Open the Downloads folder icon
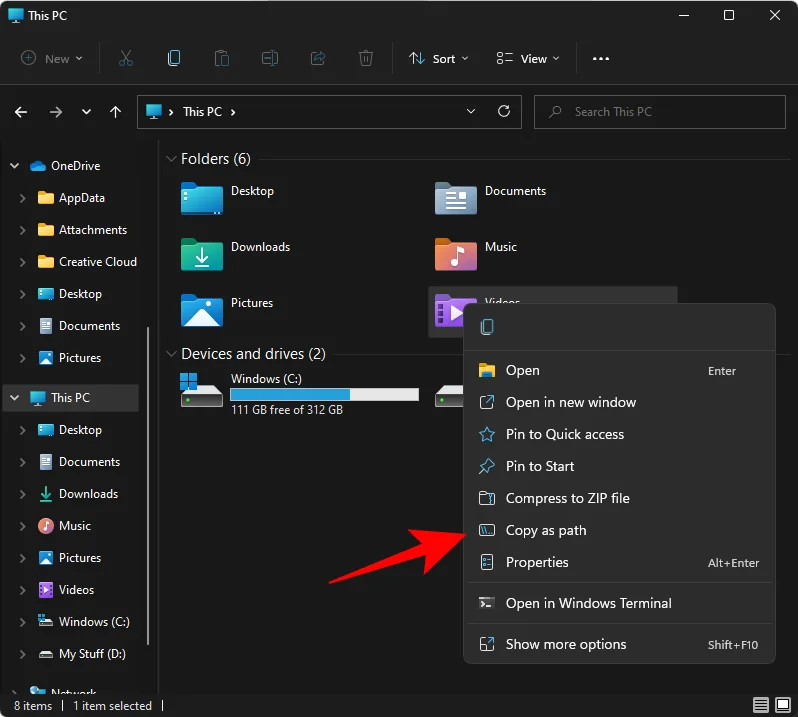Image resolution: width=798 pixels, height=717 pixels. pos(202,254)
